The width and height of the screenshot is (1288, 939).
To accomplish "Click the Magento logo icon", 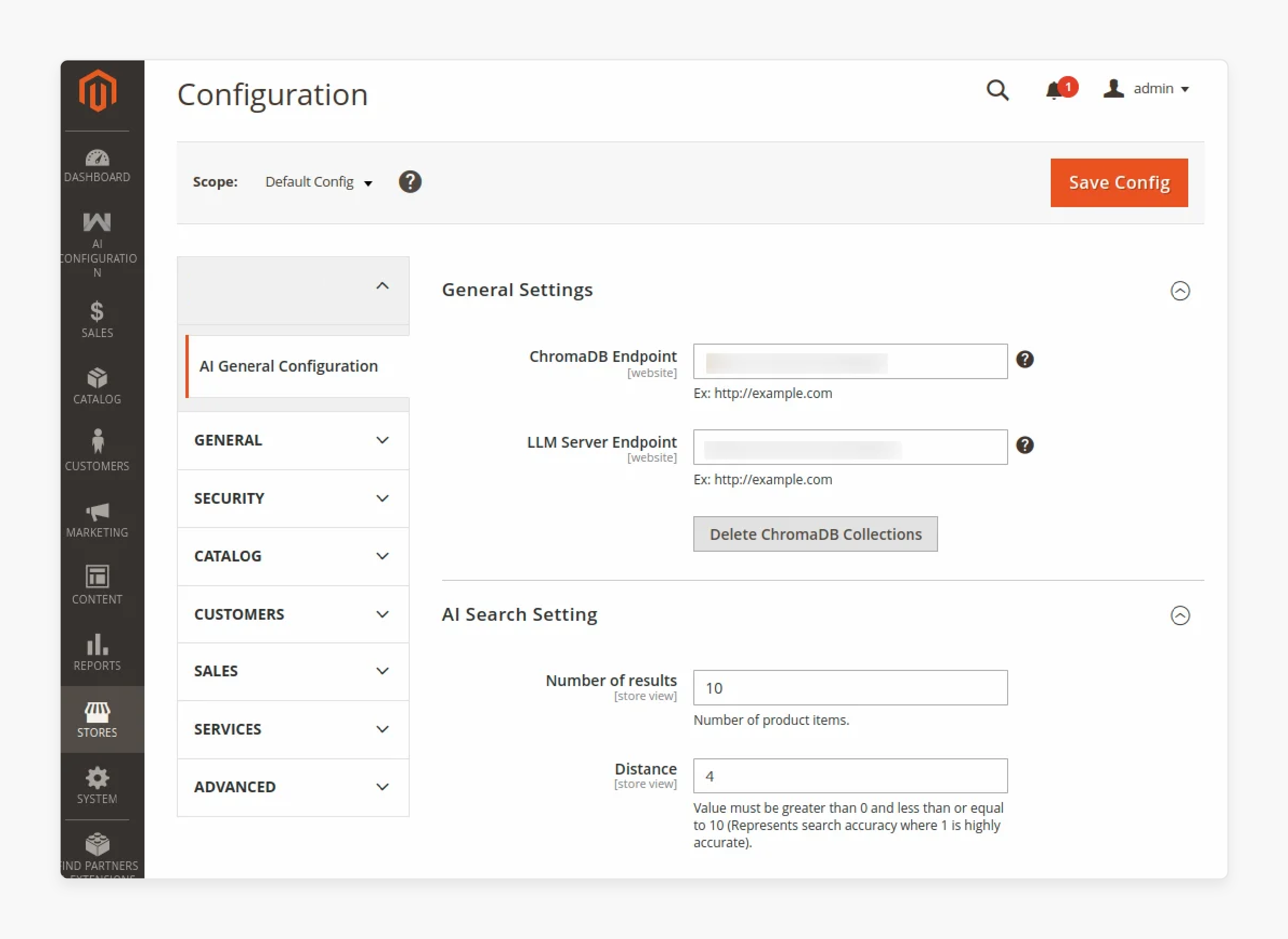I will click(97, 91).
